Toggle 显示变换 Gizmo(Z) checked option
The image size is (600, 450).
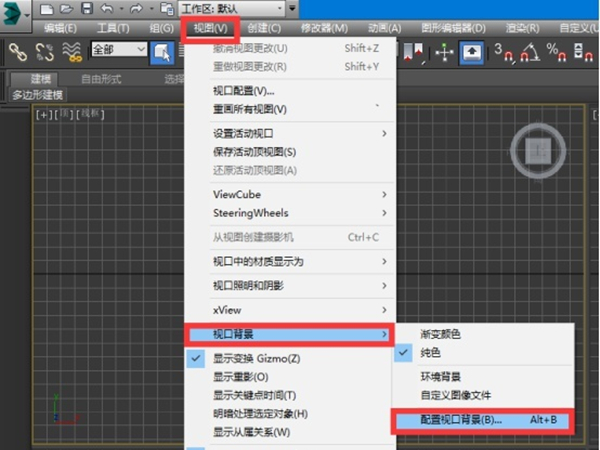tap(256, 358)
